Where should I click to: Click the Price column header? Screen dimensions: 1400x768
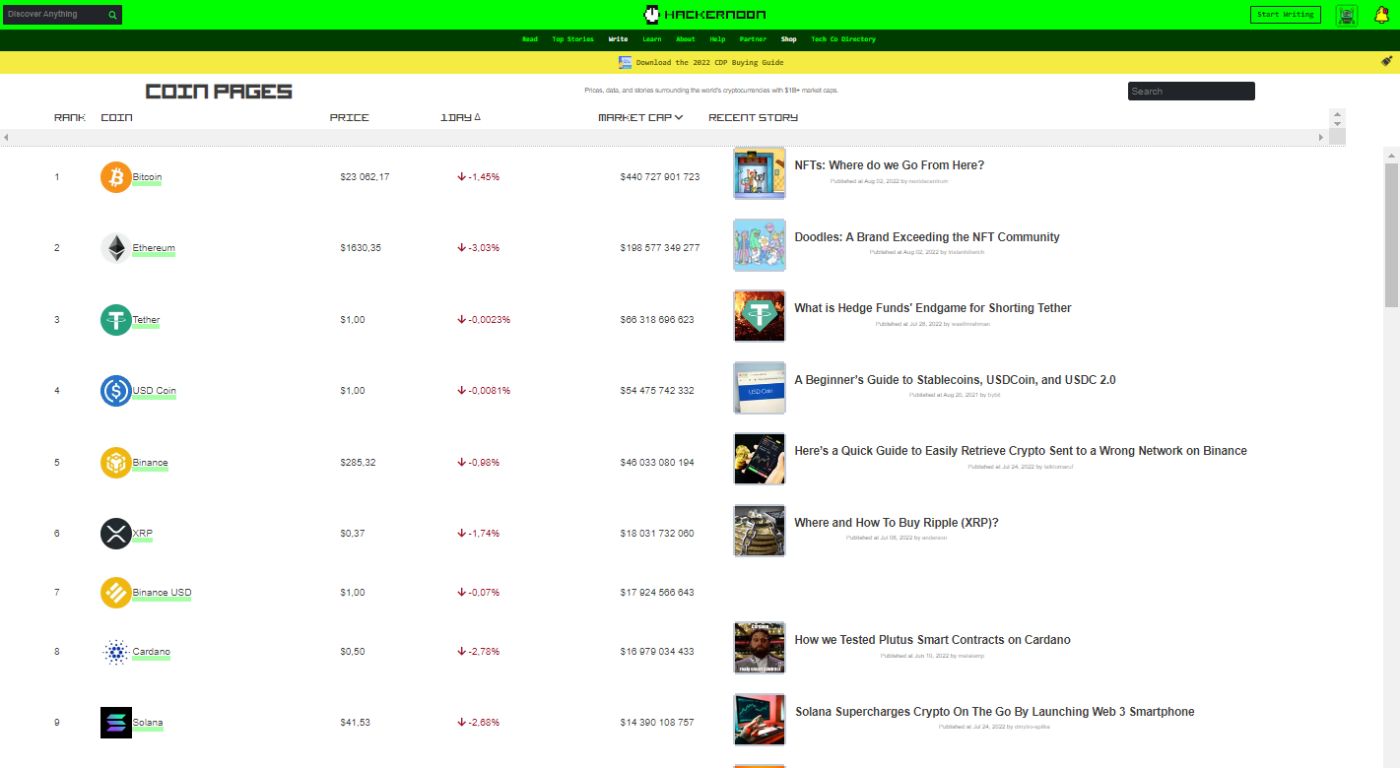349,118
